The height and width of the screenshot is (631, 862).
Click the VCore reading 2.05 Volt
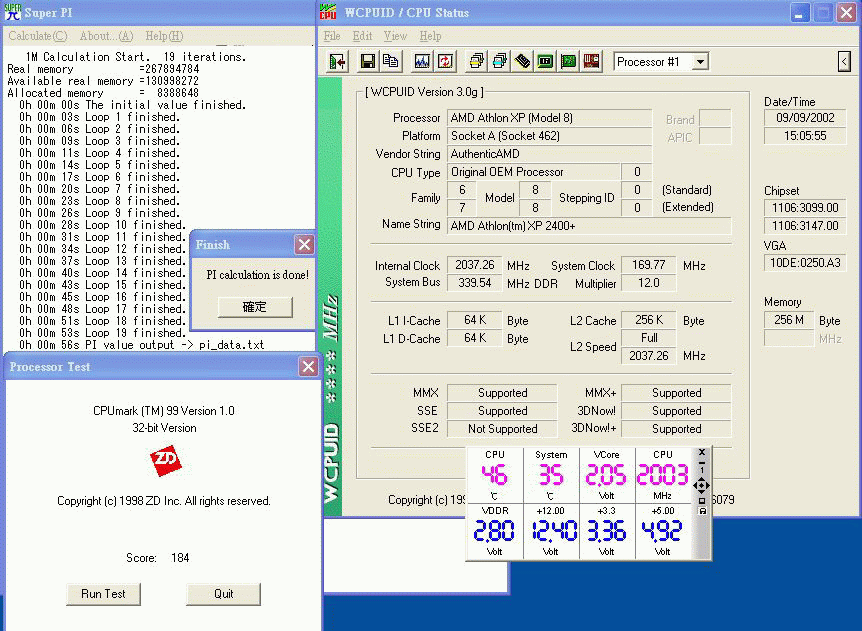tap(605, 475)
